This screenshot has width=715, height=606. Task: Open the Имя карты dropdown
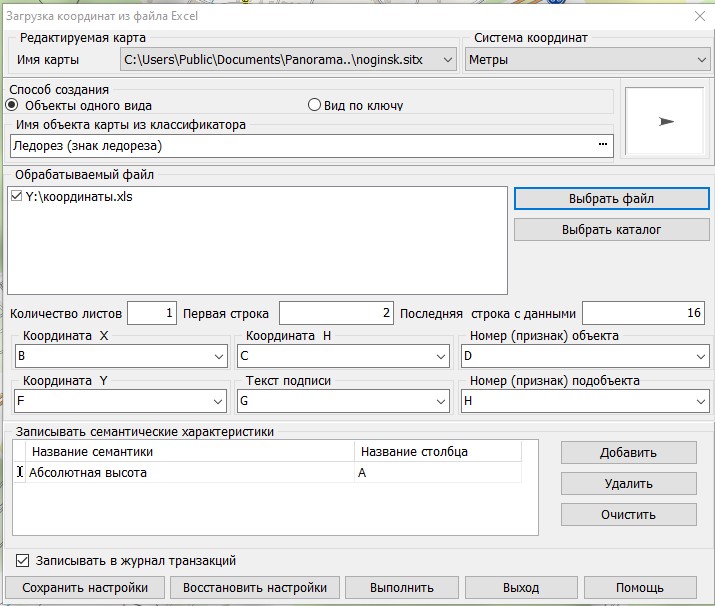coord(288,60)
